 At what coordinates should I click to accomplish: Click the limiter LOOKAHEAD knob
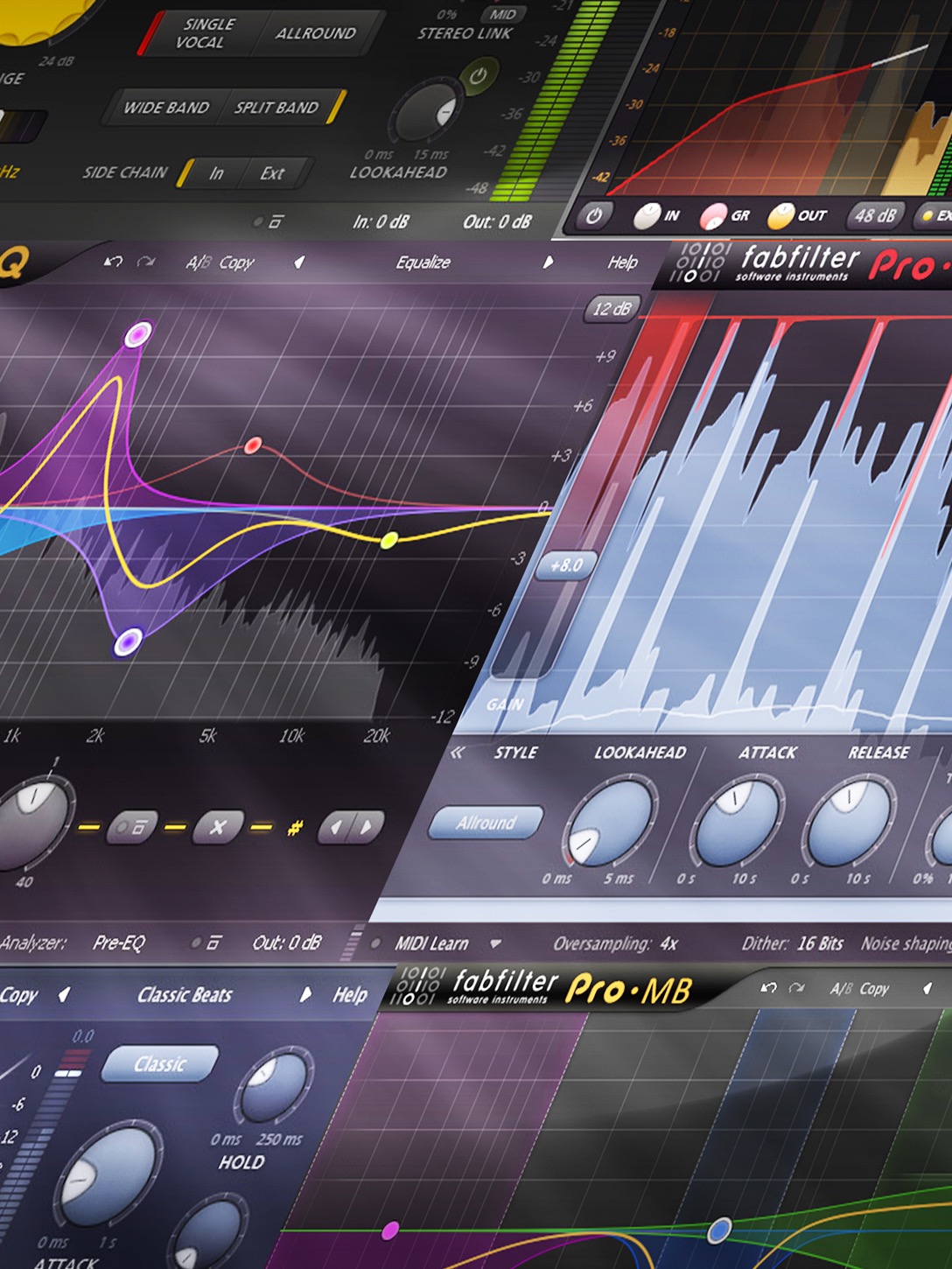(x=610, y=821)
